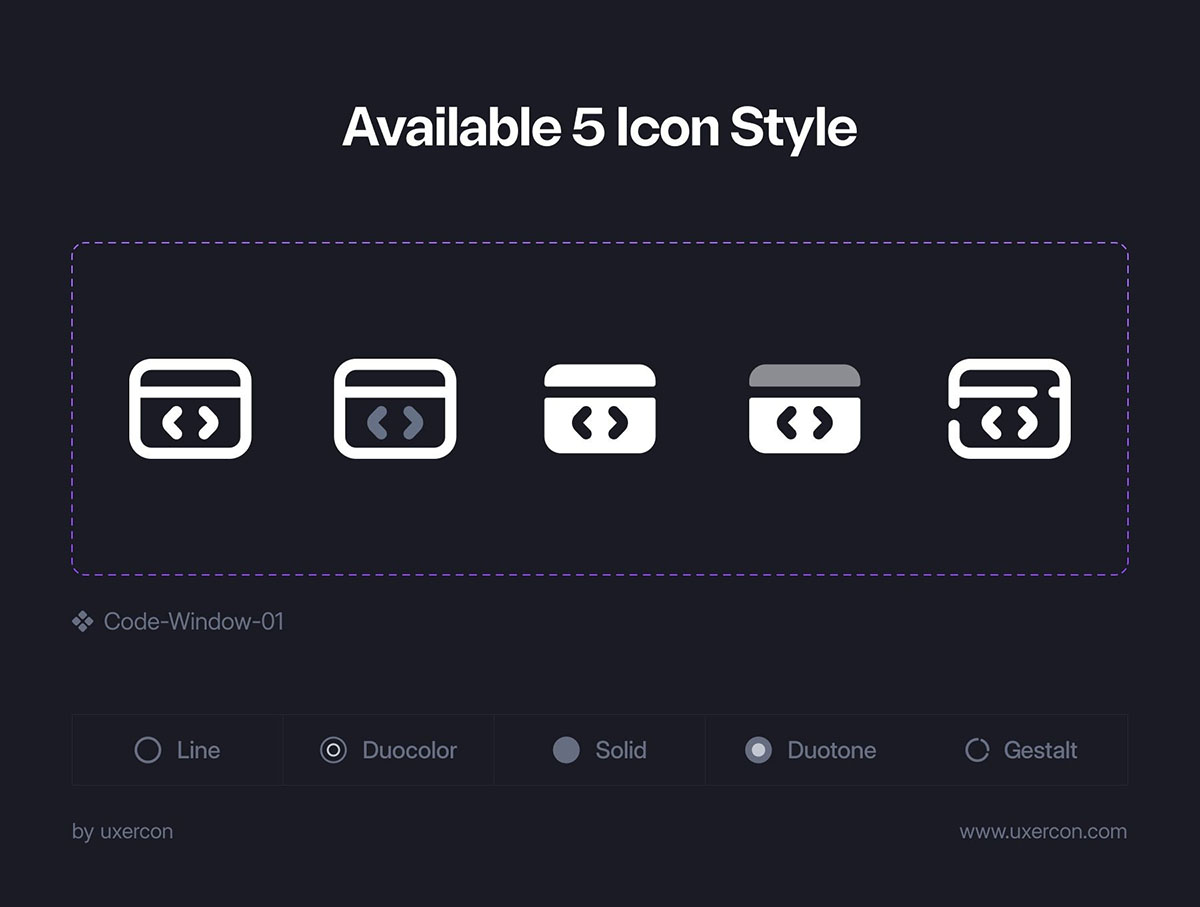Click the filled circle Solid style icon
The height and width of the screenshot is (907, 1200).
coord(566,750)
